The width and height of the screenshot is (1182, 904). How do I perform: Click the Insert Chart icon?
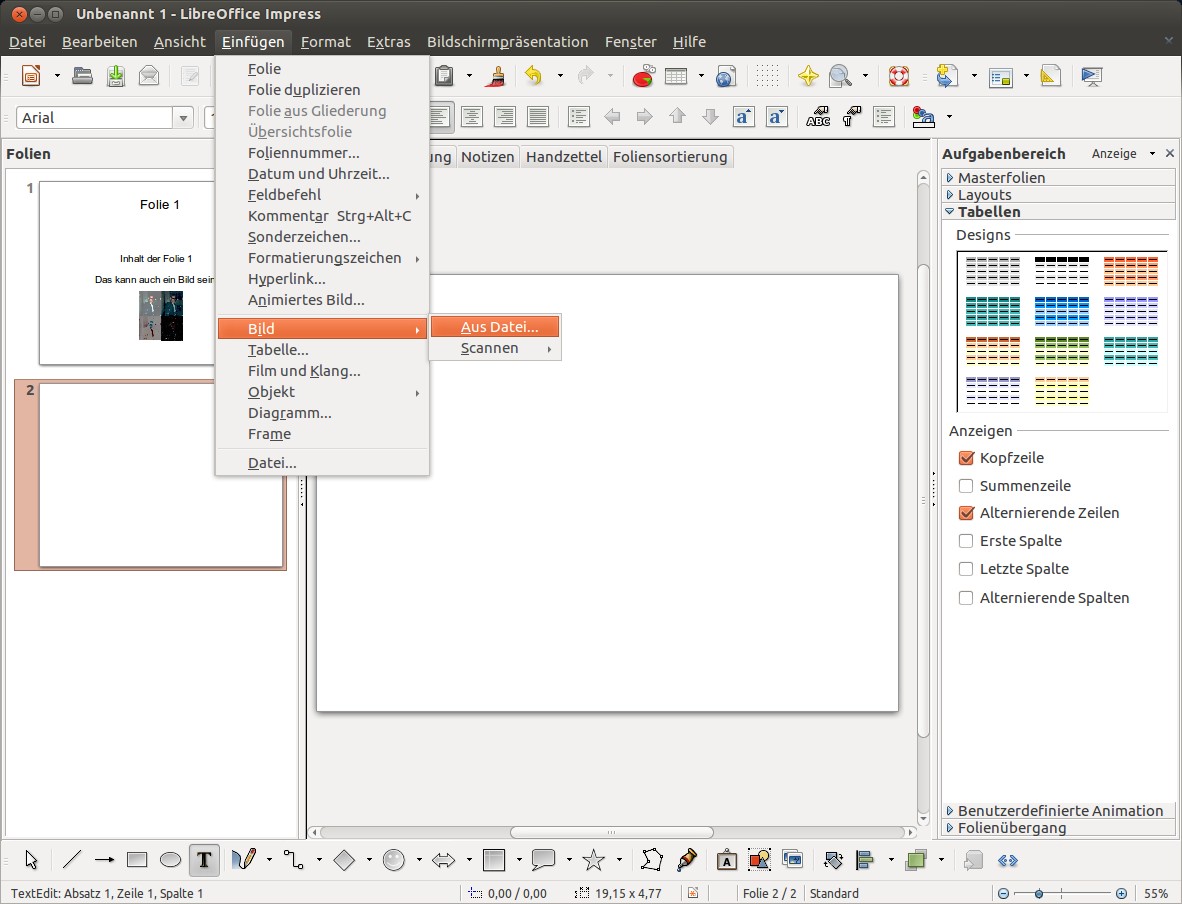point(642,76)
